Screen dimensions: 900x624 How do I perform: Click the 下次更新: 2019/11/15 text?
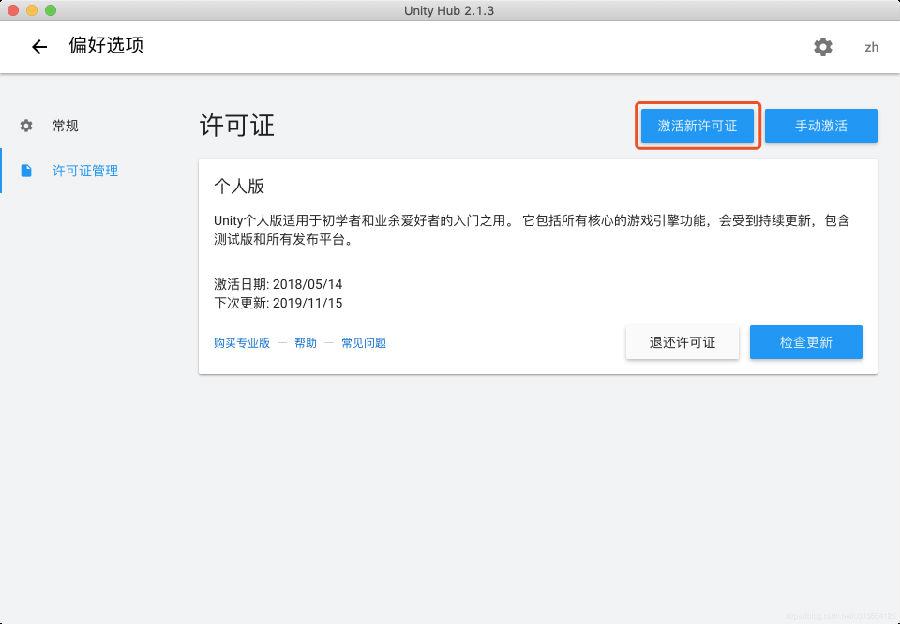[278, 303]
